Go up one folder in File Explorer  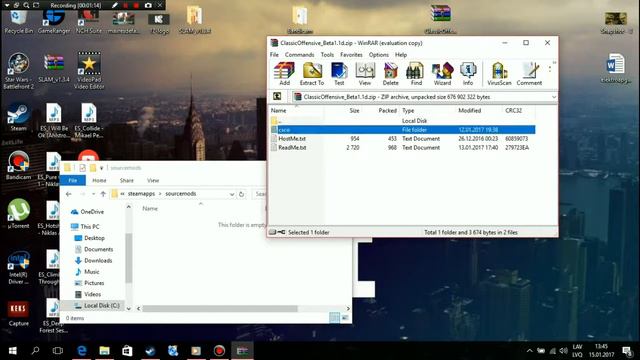pyautogui.click(x=103, y=194)
